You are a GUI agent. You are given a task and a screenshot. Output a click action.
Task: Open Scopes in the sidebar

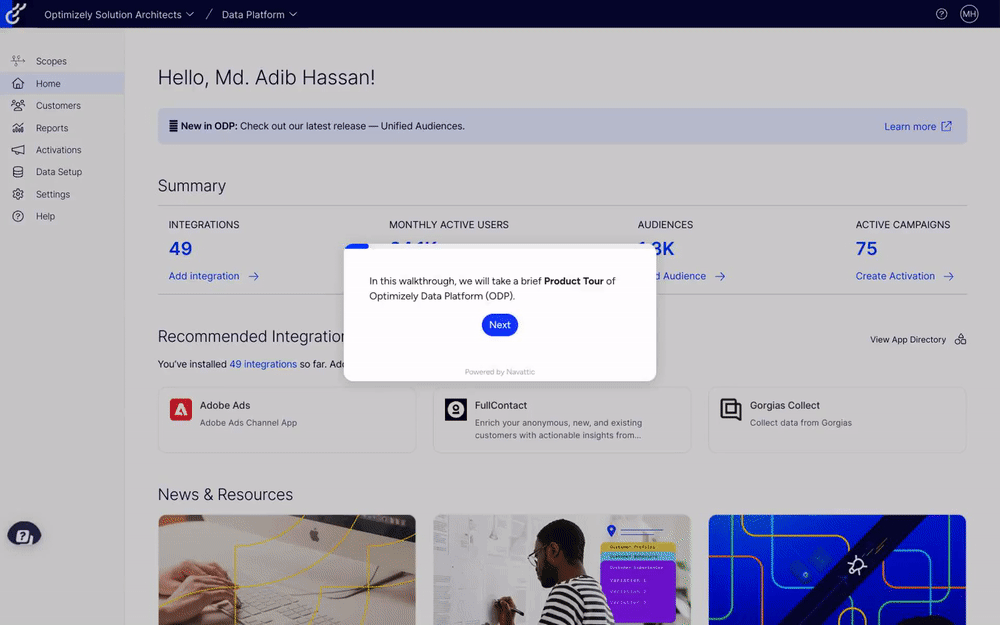50,62
